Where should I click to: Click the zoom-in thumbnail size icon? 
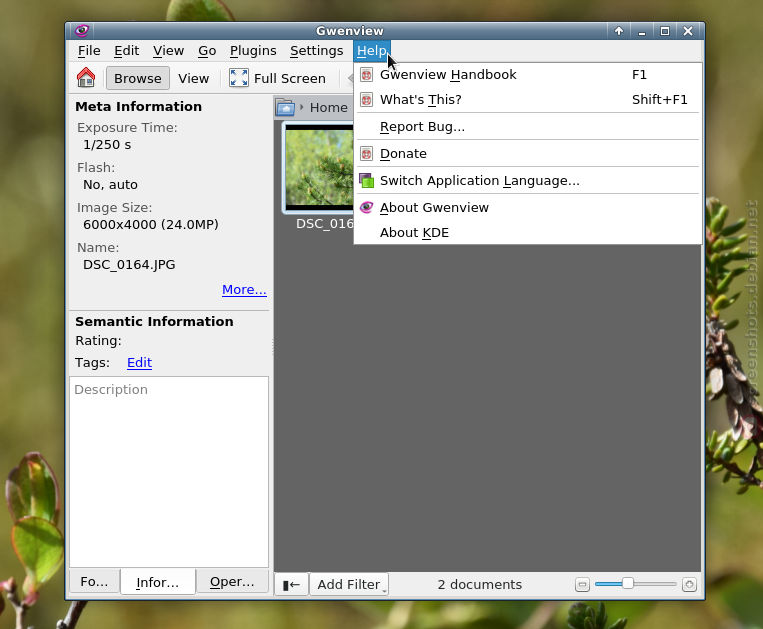pos(689,584)
